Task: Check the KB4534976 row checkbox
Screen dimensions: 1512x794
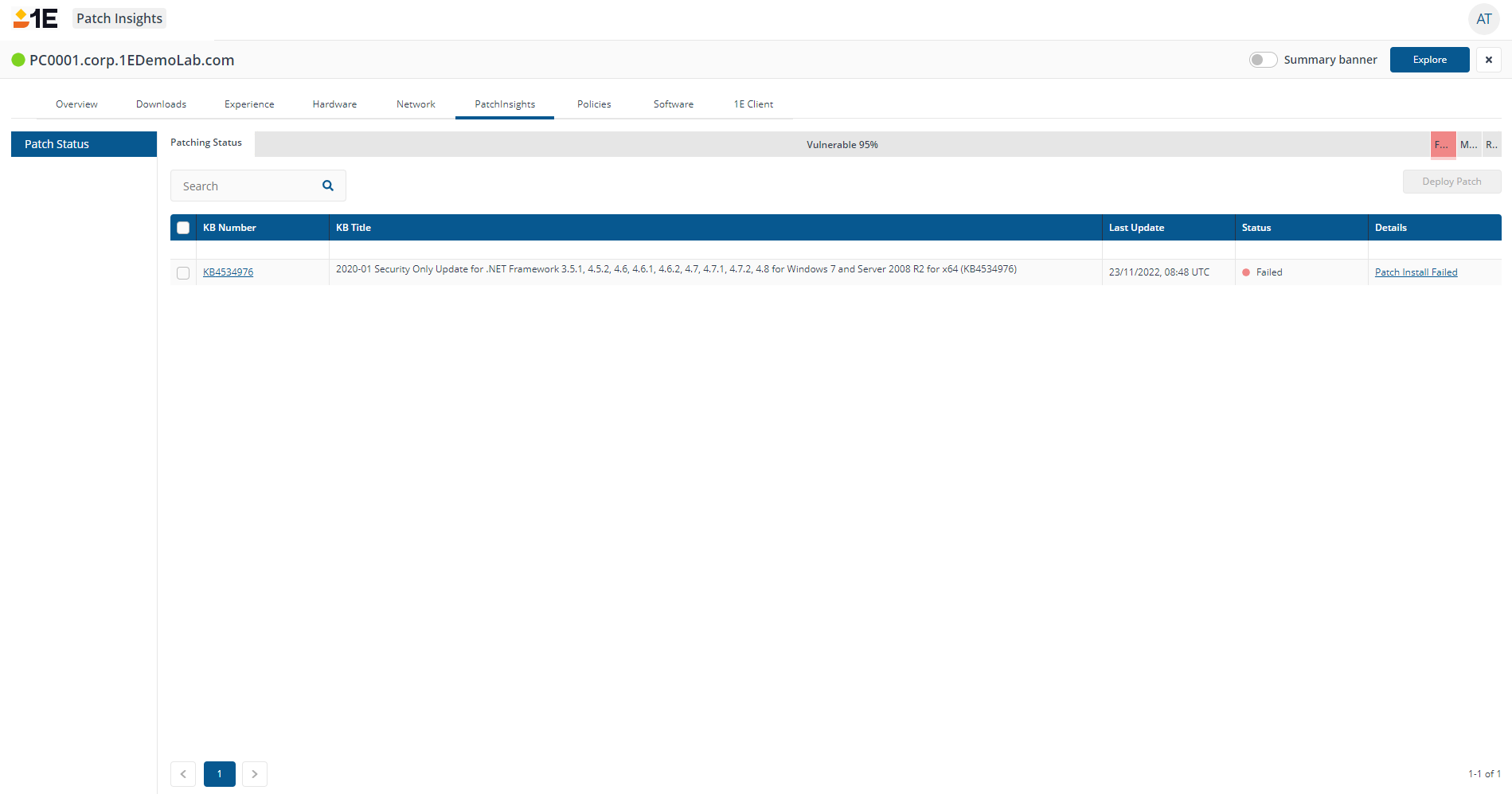Action: click(183, 273)
